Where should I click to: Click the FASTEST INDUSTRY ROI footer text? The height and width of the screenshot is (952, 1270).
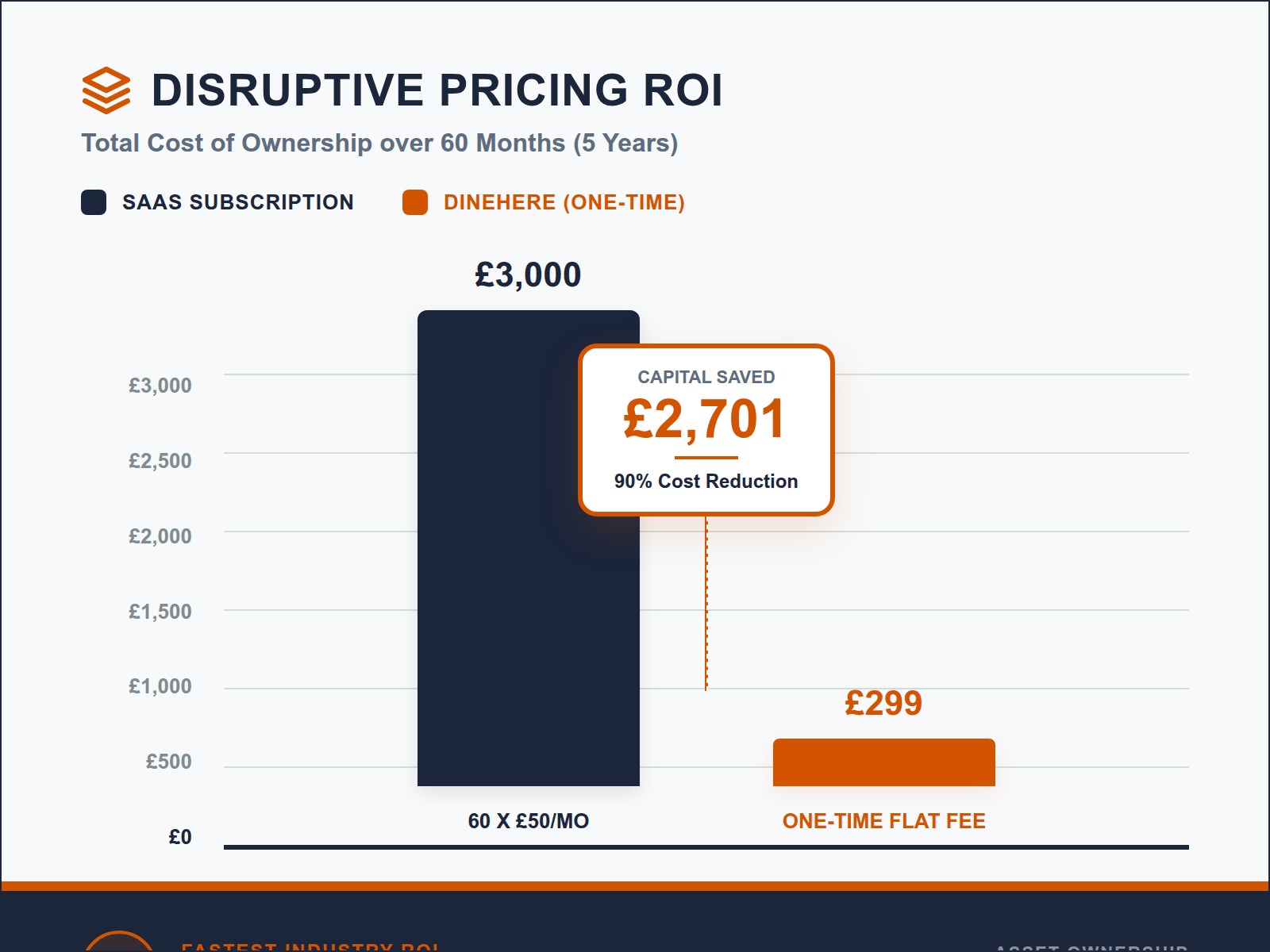310,946
